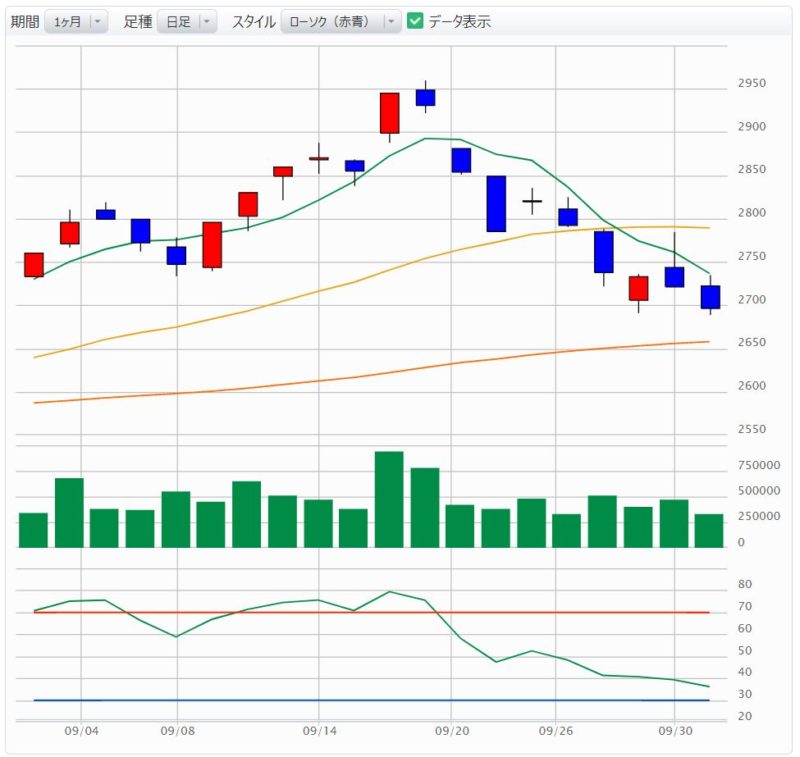The image size is (800, 757).
Task: Click the 2800 price axis label
Action: 752,213
